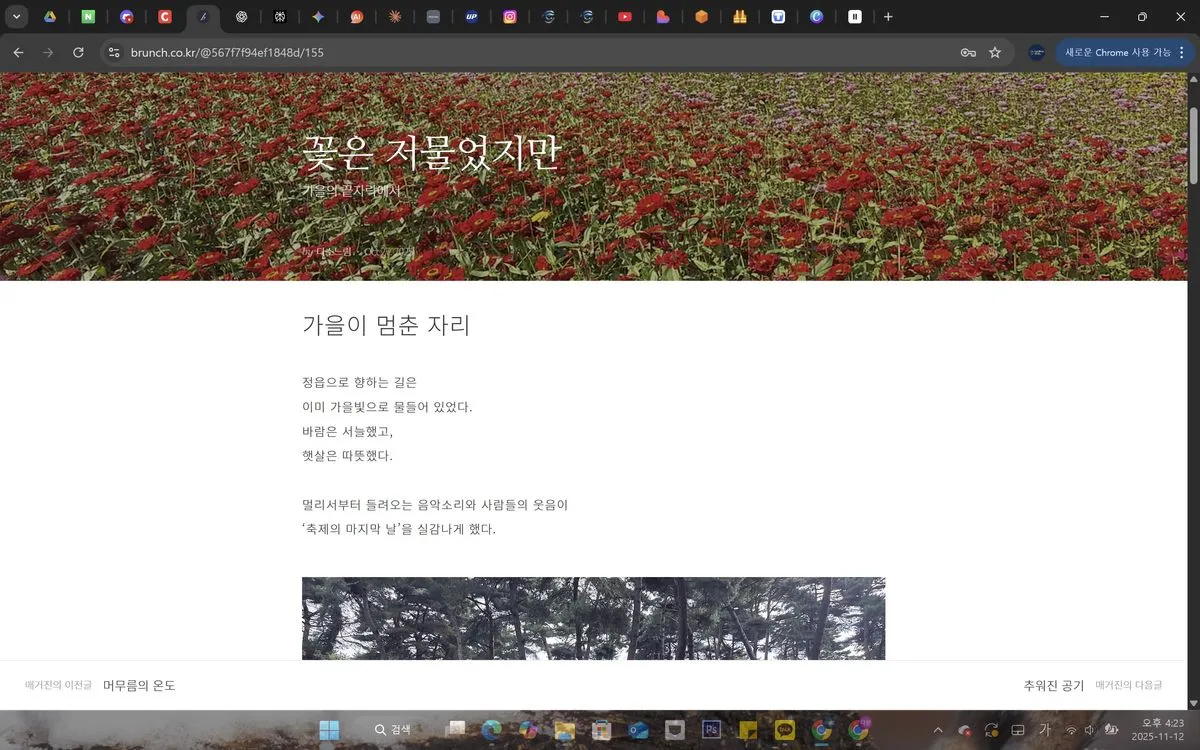This screenshot has width=1200, height=750.
Task: Show hidden system tray icons
Action: [x=938, y=730]
